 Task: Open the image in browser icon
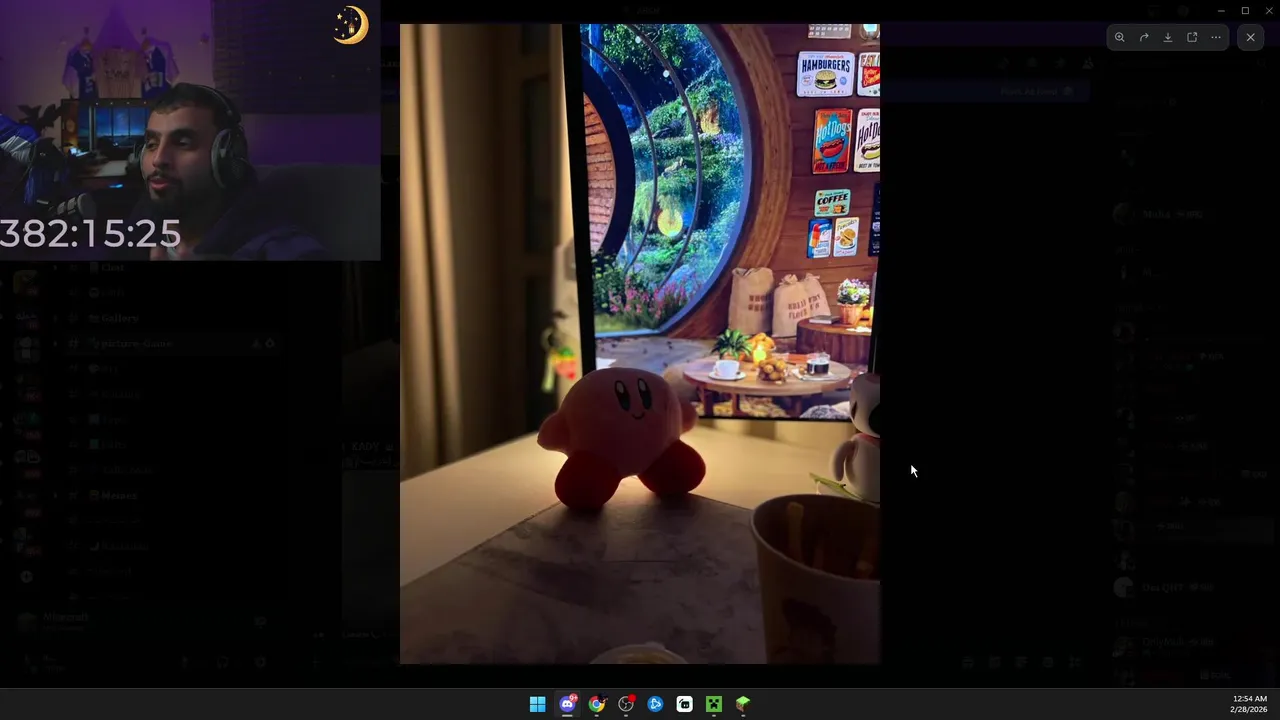click(x=1192, y=38)
